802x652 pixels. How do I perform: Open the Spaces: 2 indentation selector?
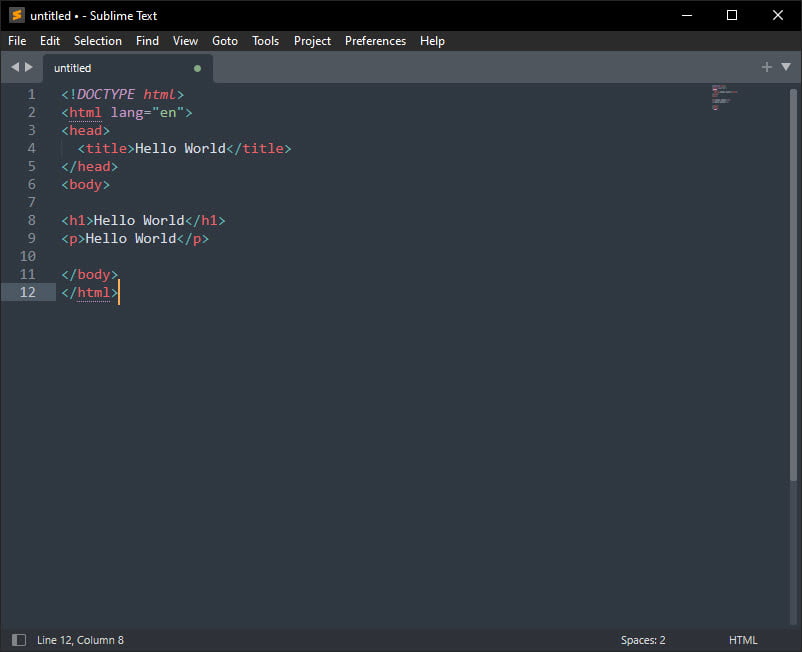point(643,640)
